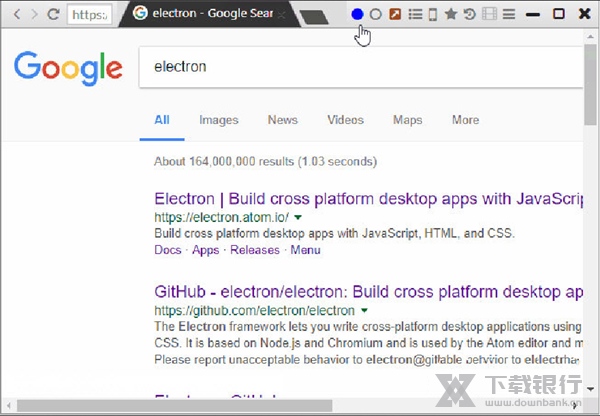Open the hamburger menu icon
This screenshot has height=416, width=600.
coord(508,14)
